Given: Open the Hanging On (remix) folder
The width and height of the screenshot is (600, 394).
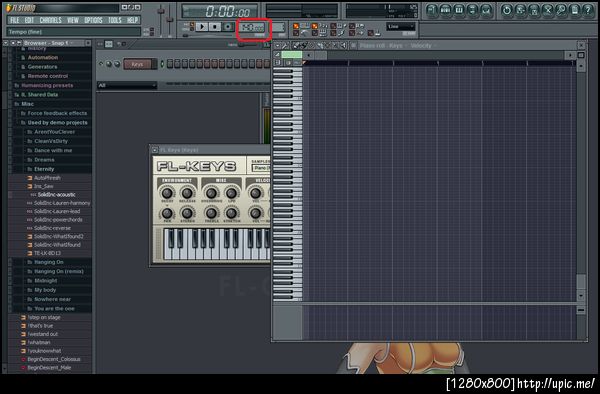Looking at the screenshot, I should [59, 272].
